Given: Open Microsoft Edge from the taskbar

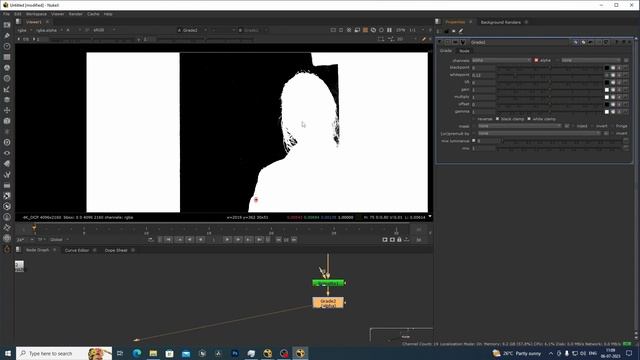Looking at the screenshot, I should 137,353.
